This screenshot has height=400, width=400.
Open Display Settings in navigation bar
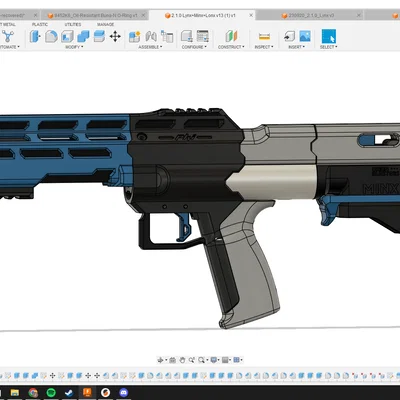coord(214,360)
